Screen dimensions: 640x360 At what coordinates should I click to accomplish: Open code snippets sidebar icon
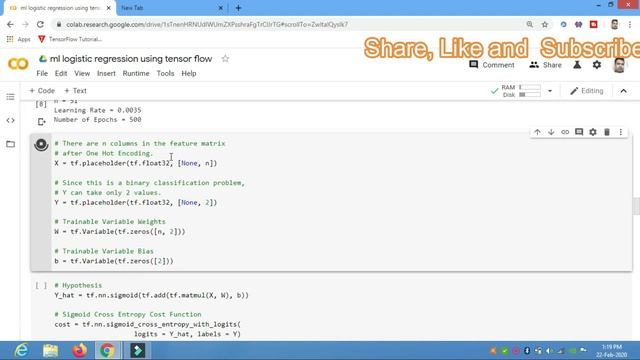(x=10, y=120)
